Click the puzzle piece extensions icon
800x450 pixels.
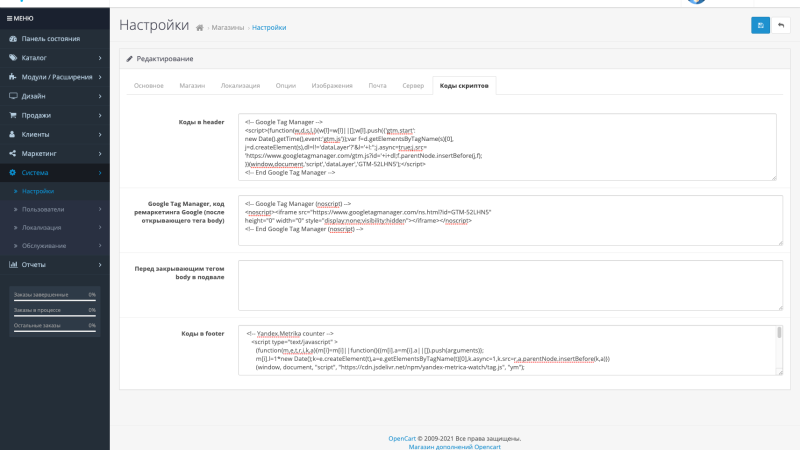click(x=13, y=77)
